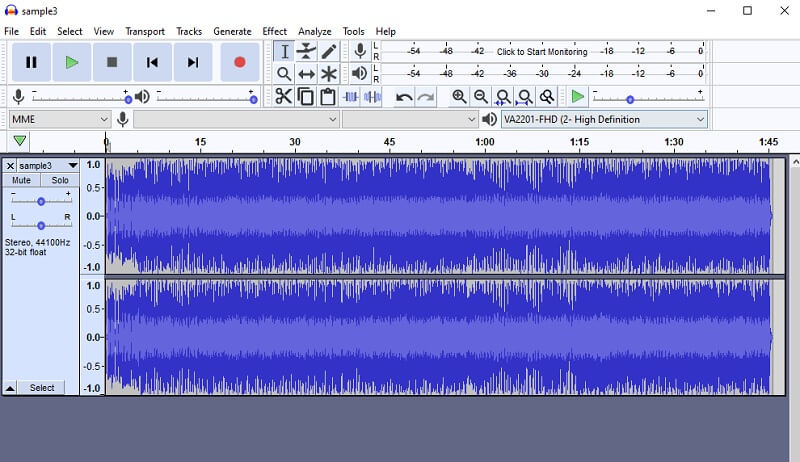Select the Multi-tool asterisk icon
Viewport: 800px width, 462px height.
click(328, 74)
